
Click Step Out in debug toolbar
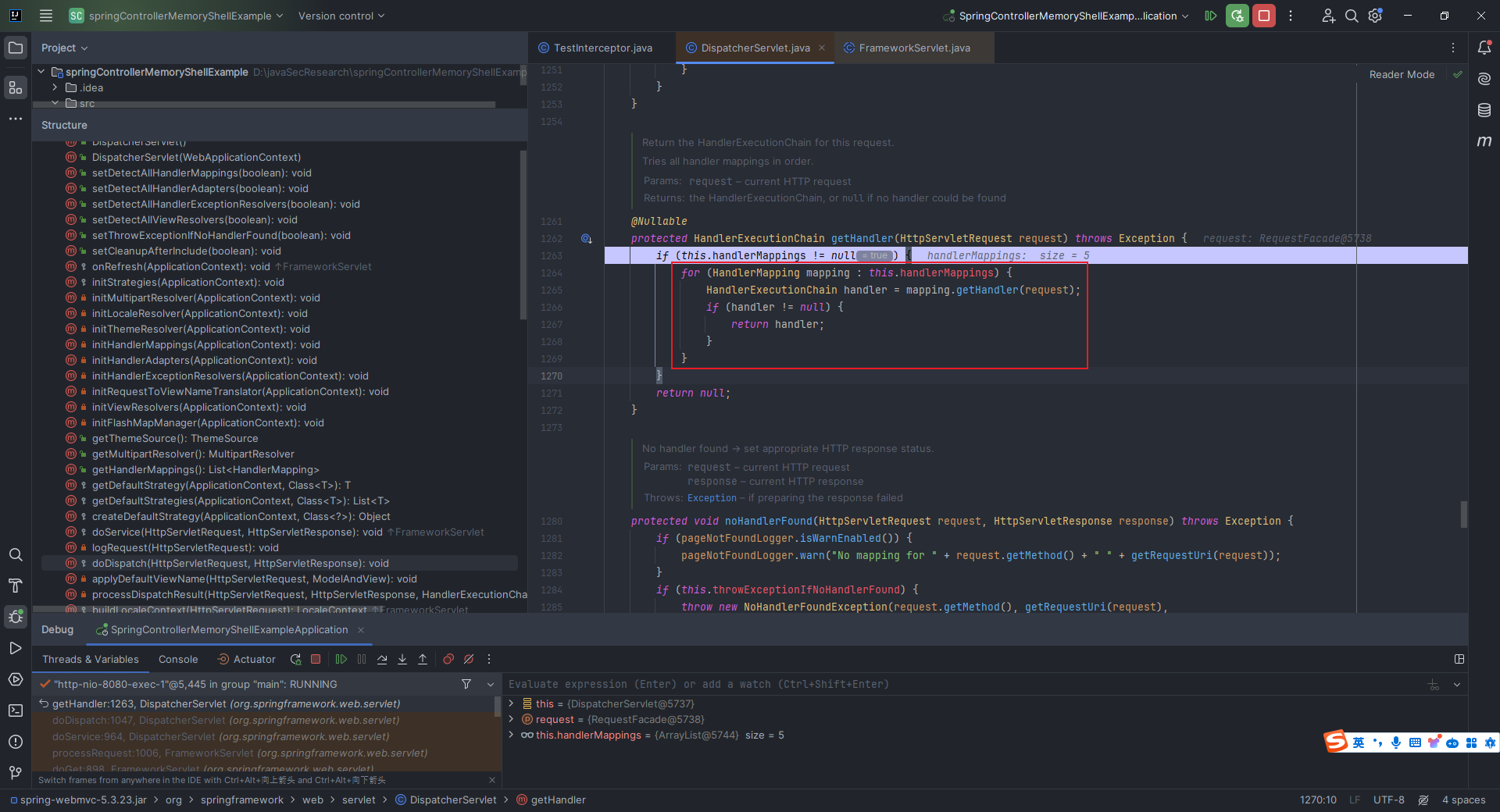pos(423,659)
